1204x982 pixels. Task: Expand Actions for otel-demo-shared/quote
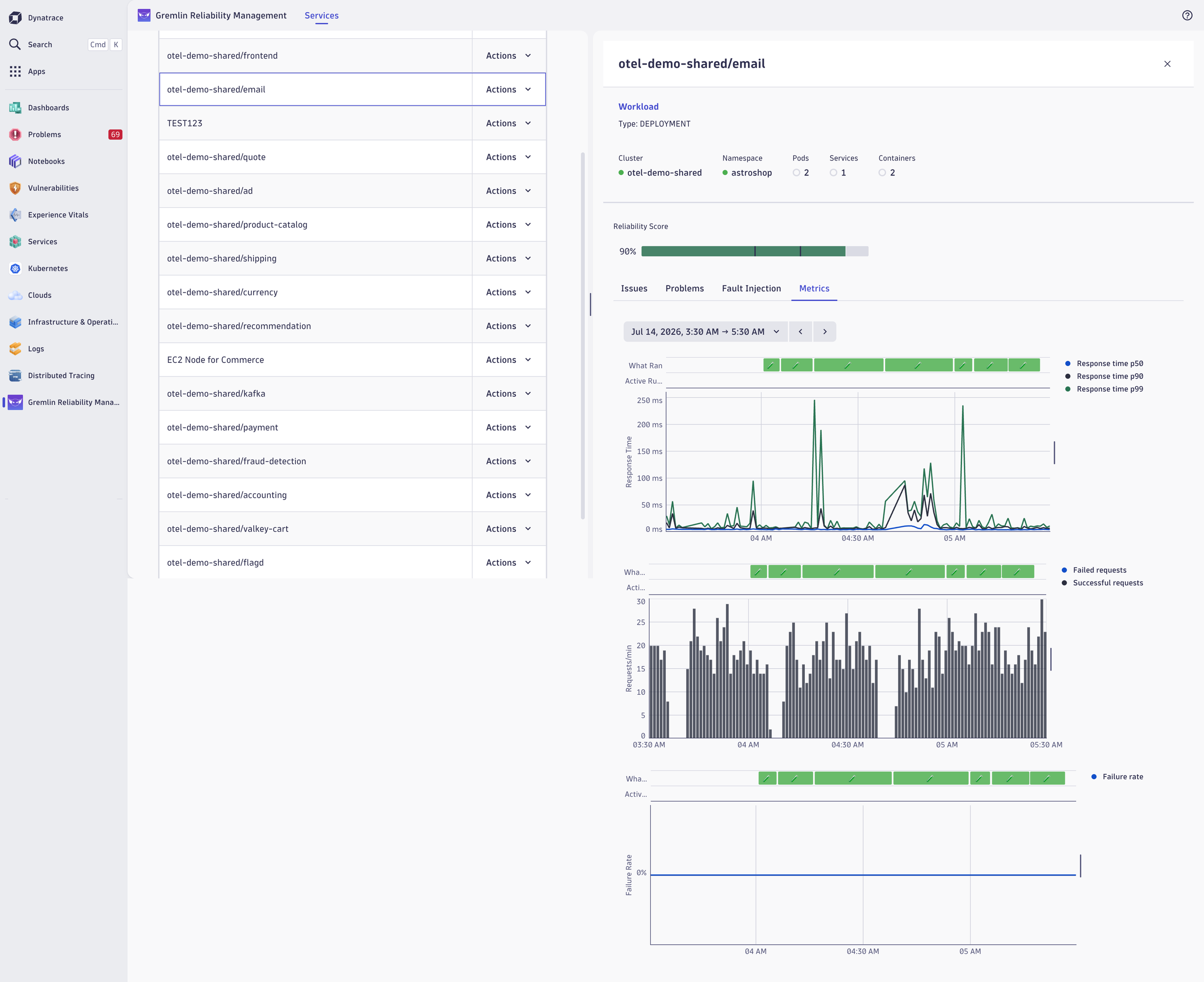point(509,157)
